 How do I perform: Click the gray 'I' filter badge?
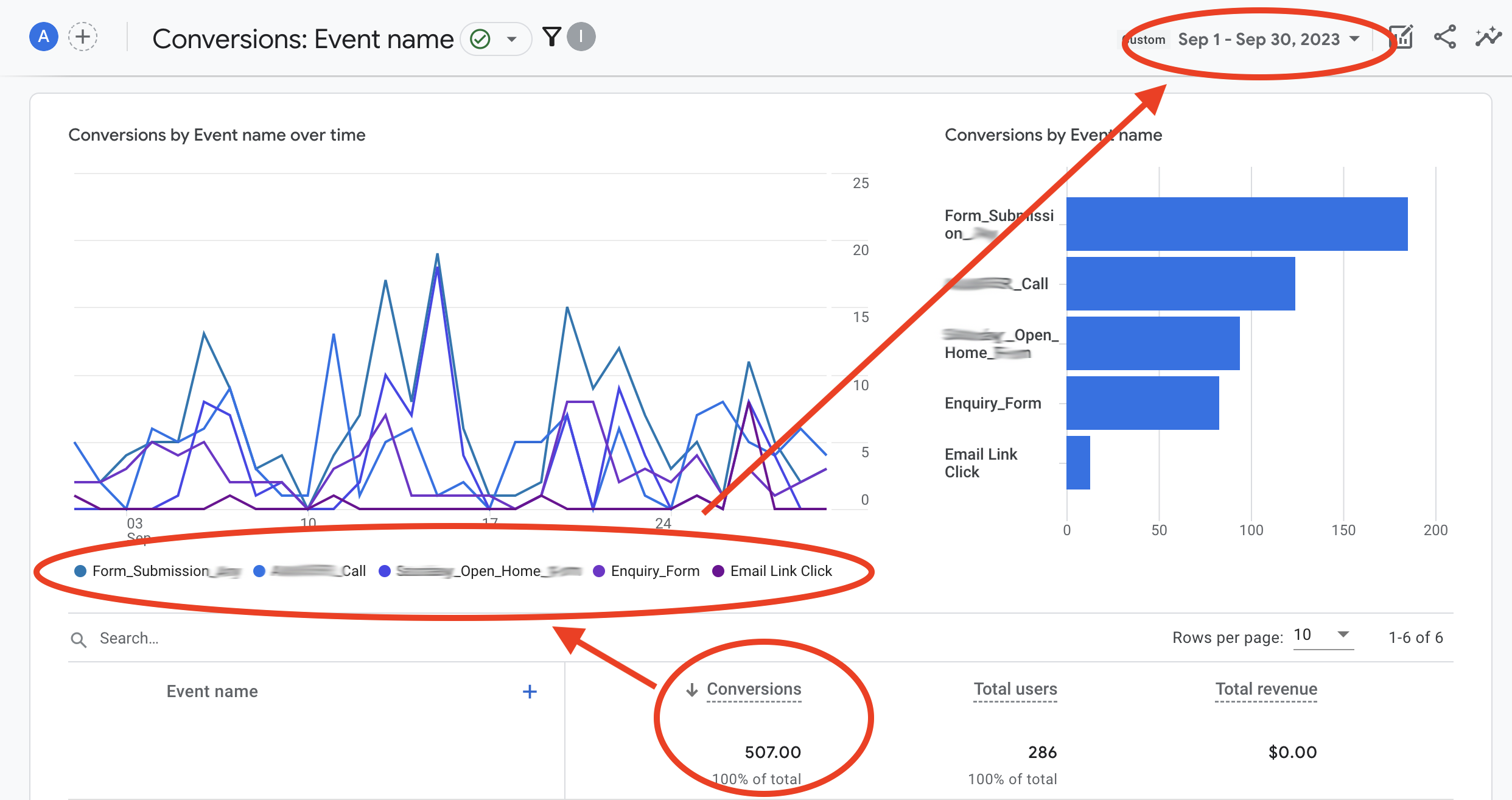(x=581, y=37)
